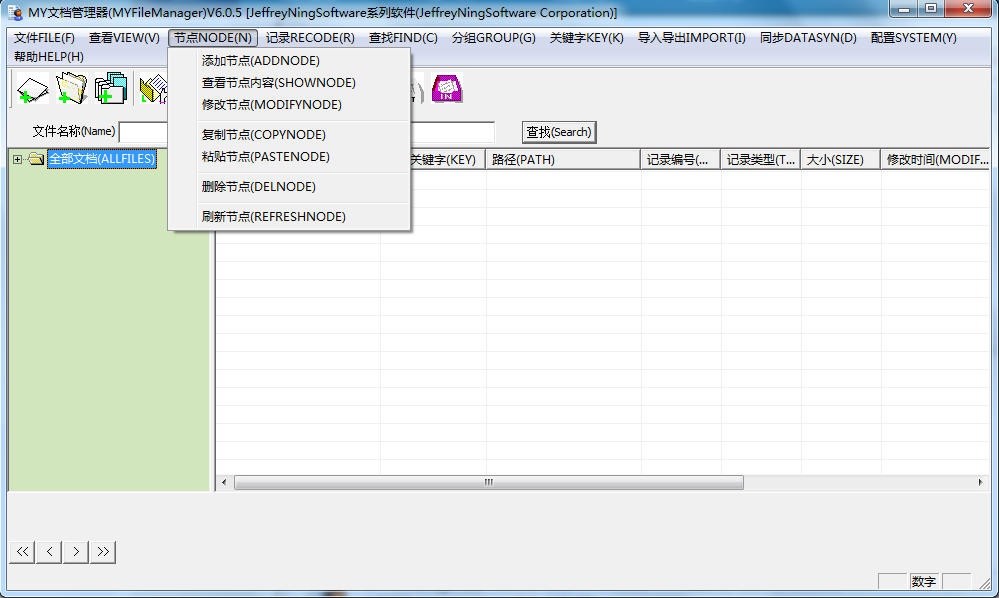
Task: Select the ALLFILES tree item
Action: [x=101, y=159]
